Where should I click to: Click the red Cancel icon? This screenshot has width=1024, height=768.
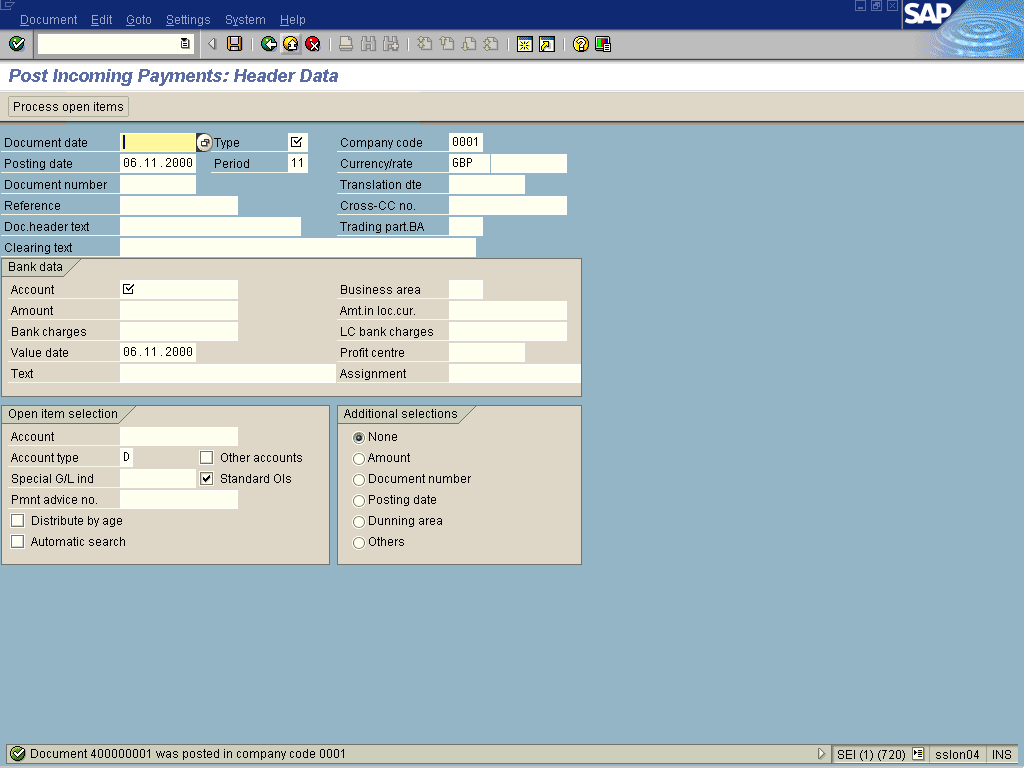312,44
